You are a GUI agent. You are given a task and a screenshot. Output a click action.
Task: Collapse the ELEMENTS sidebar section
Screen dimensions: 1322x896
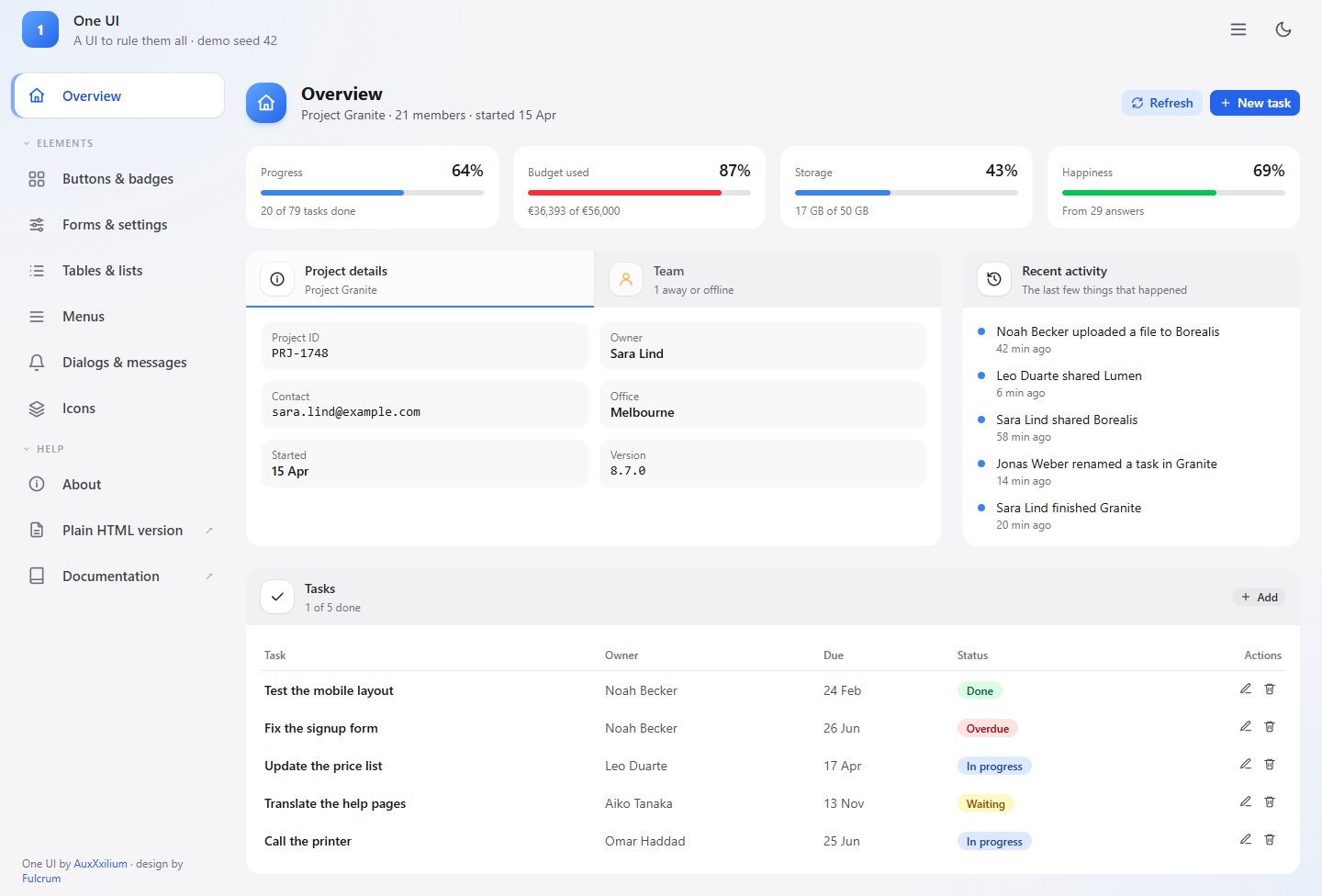[x=58, y=143]
